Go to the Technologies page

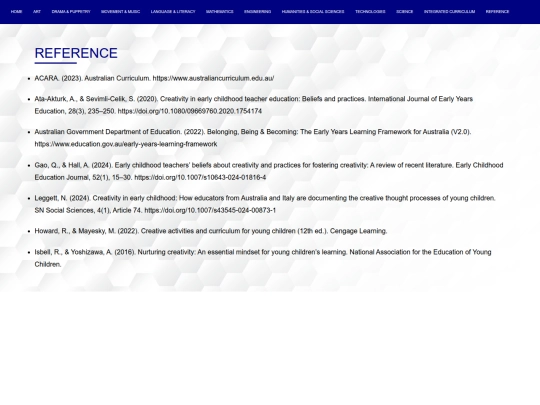pyautogui.click(x=370, y=12)
